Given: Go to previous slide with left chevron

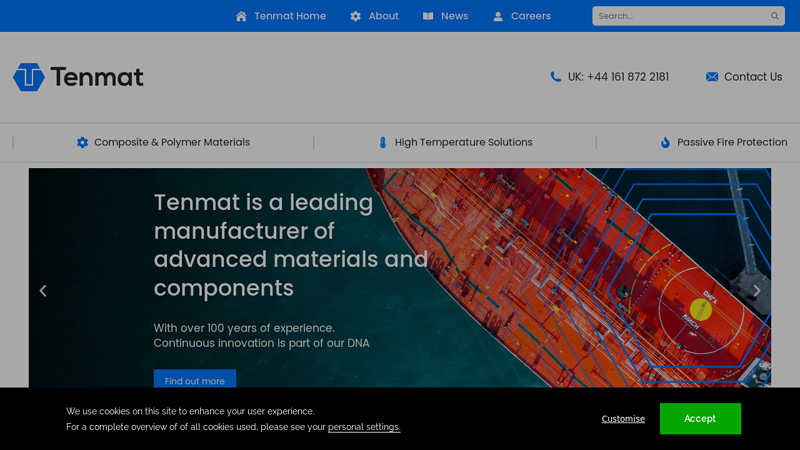Looking at the screenshot, I should coord(43,291).
